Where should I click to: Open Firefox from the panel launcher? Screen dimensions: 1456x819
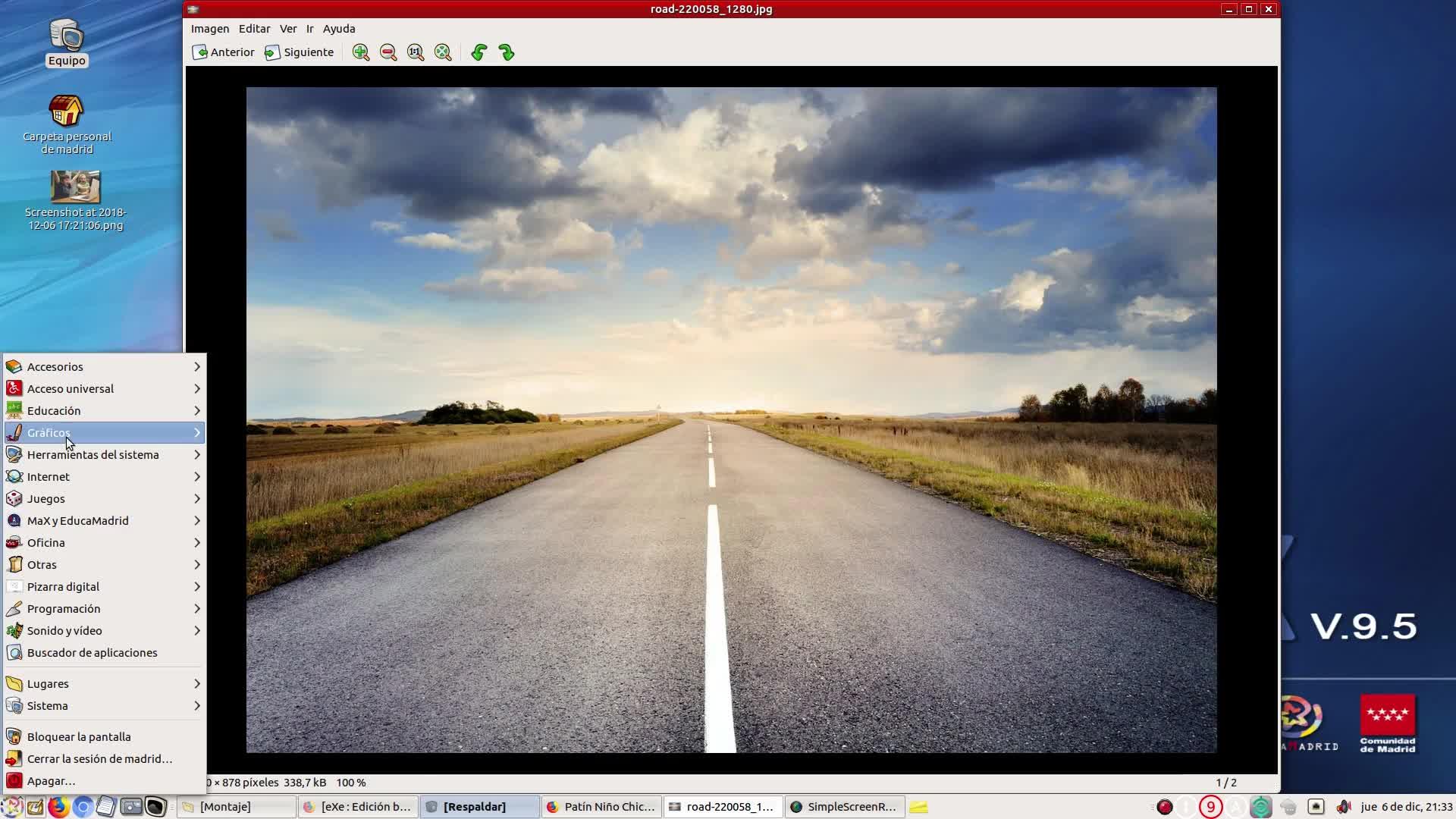point(58,807)
